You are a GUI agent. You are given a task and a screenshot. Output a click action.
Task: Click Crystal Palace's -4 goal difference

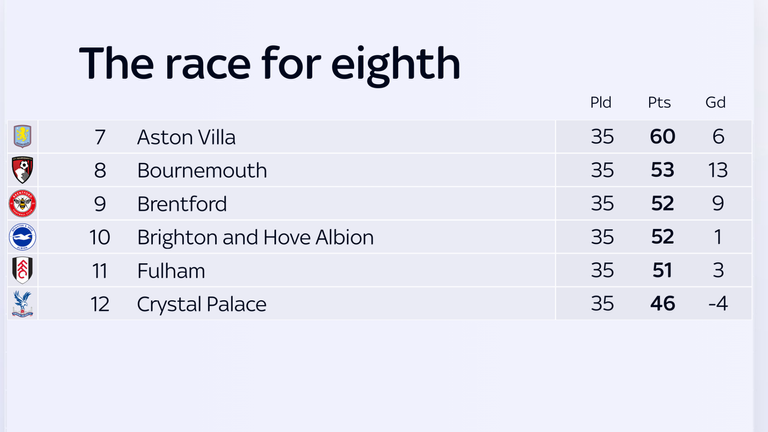click(718, 304)
